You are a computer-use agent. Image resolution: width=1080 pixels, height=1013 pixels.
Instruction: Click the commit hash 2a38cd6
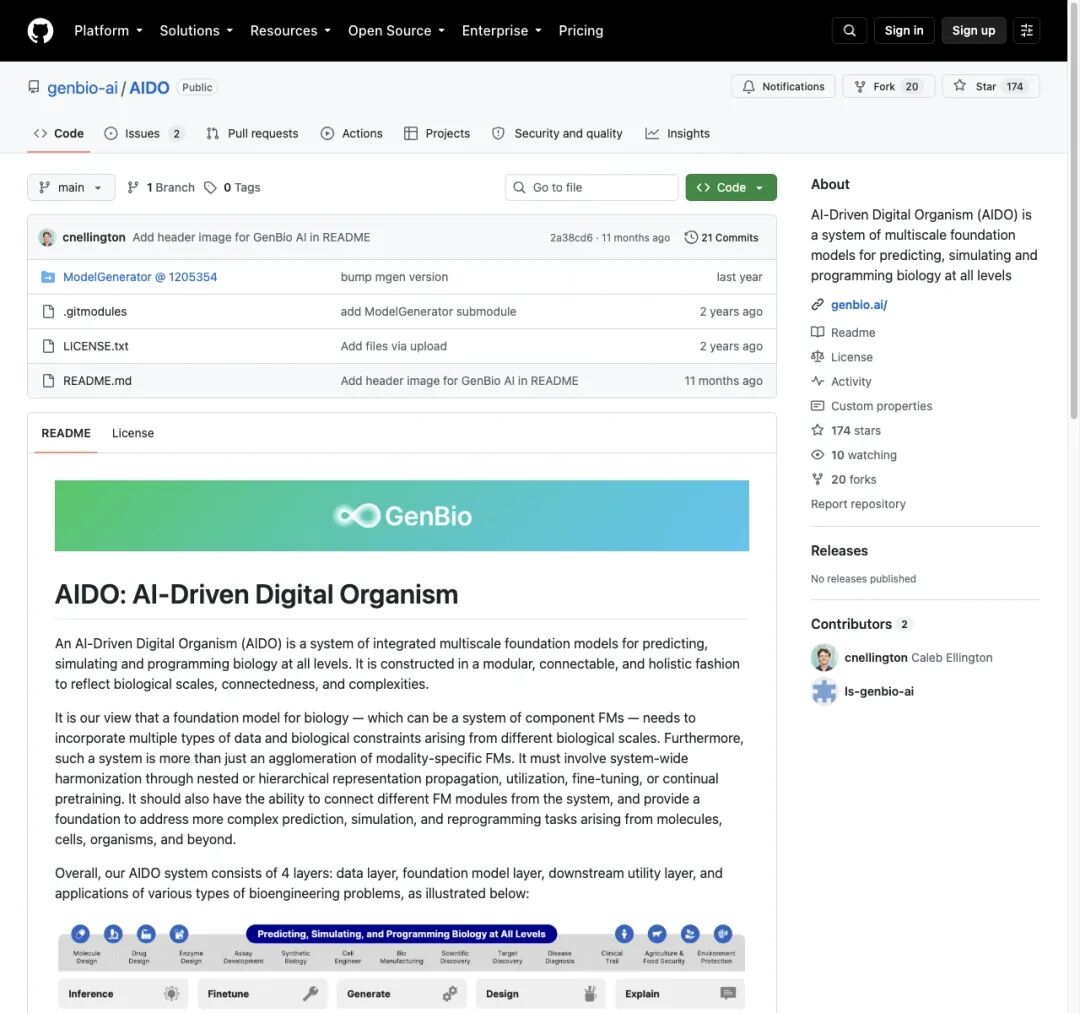click(x=571, y=238)
